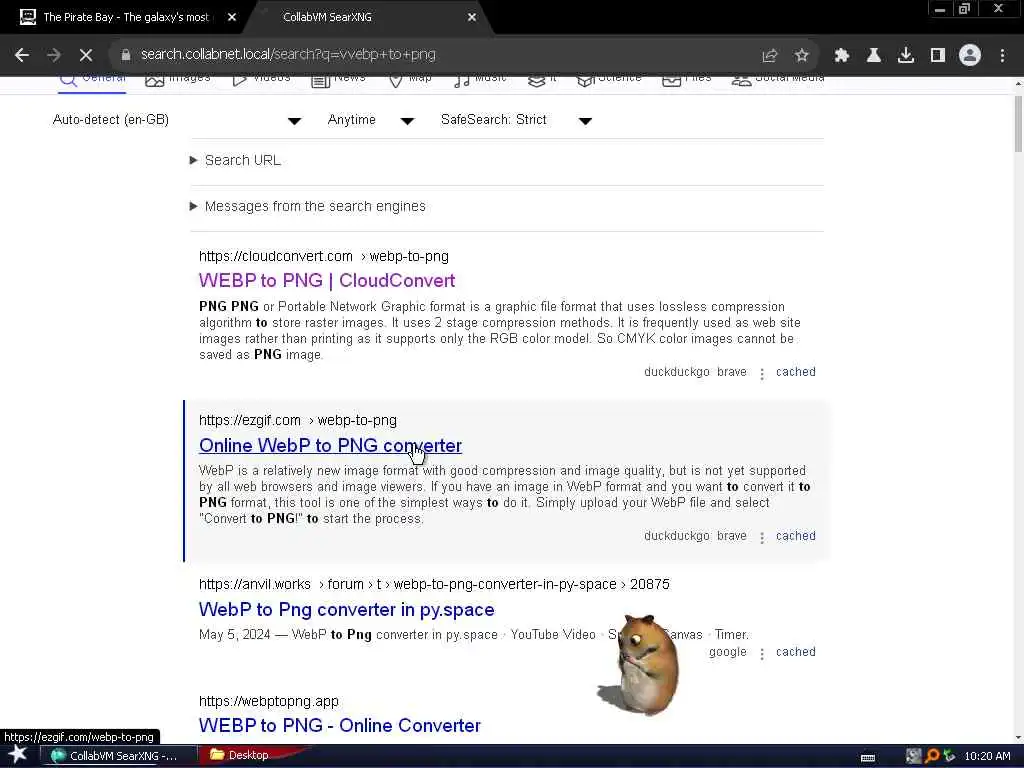Open Auto-detect (en-GB) language dropdown
Screen dimensions: 1024x768
pyautogui.click(x=176, y=120)
